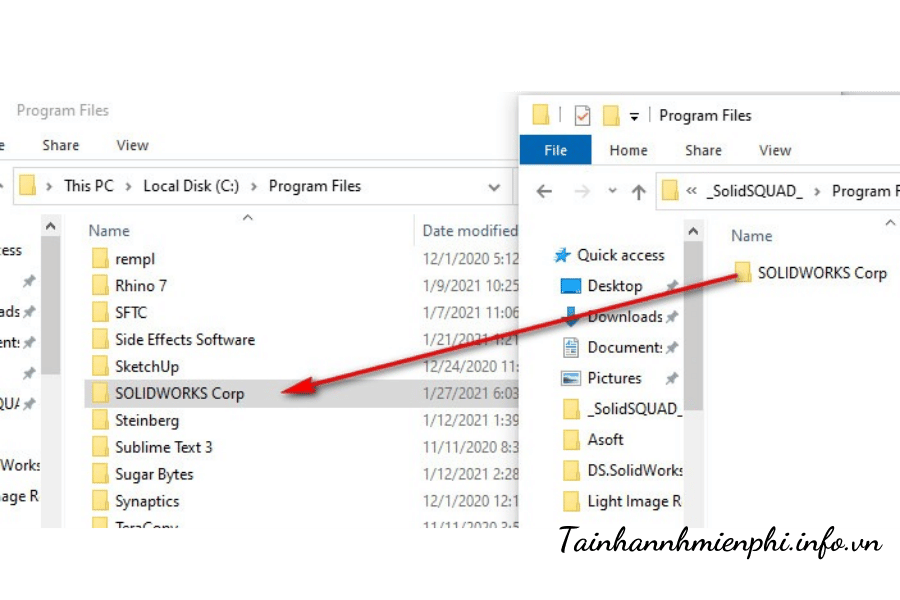
Task: Expand the Local Disk (C:) breadcrumb chevron
Action: coord(254,186)
